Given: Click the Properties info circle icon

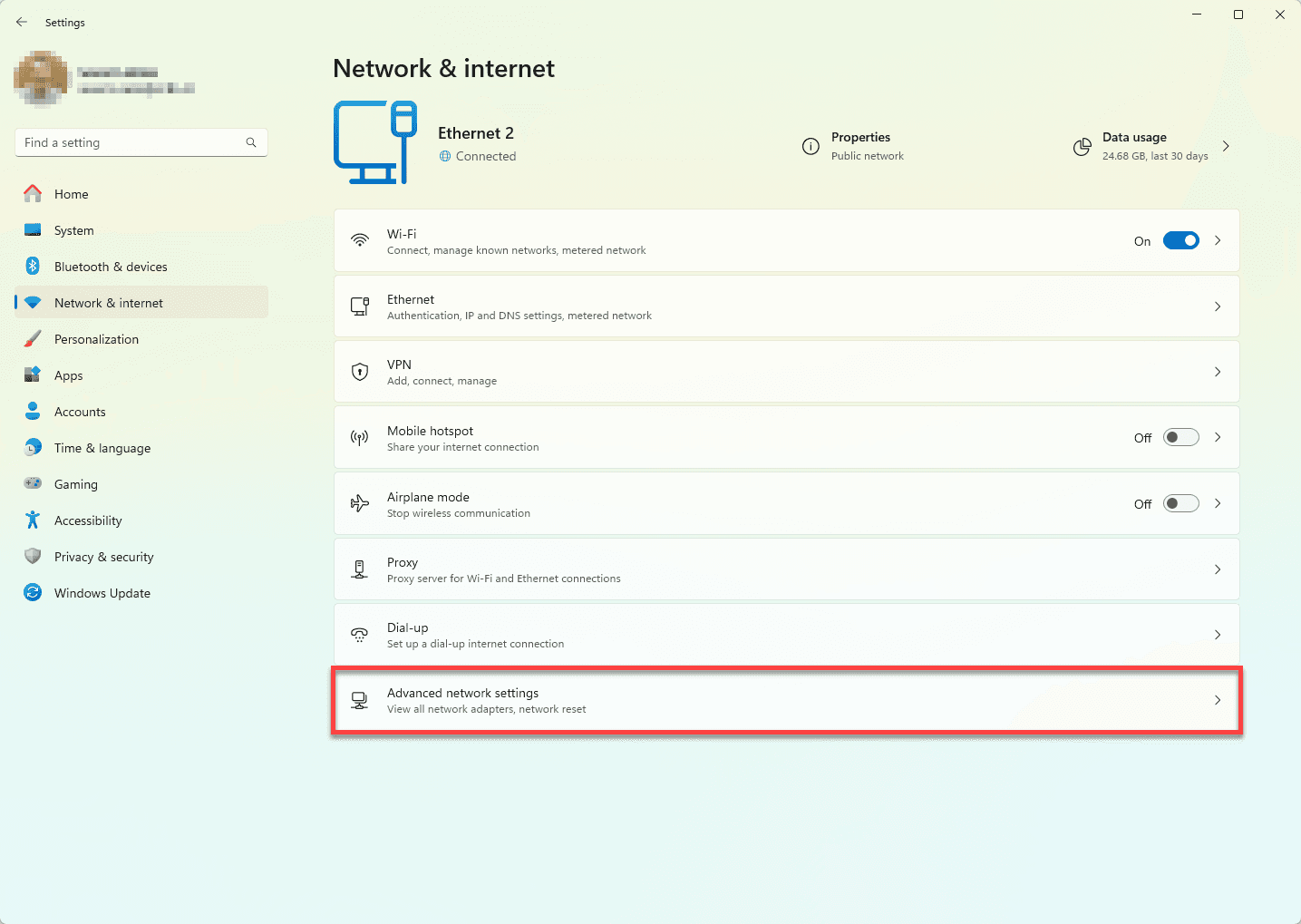Looking at the screenshot, I should coord(811,146).
